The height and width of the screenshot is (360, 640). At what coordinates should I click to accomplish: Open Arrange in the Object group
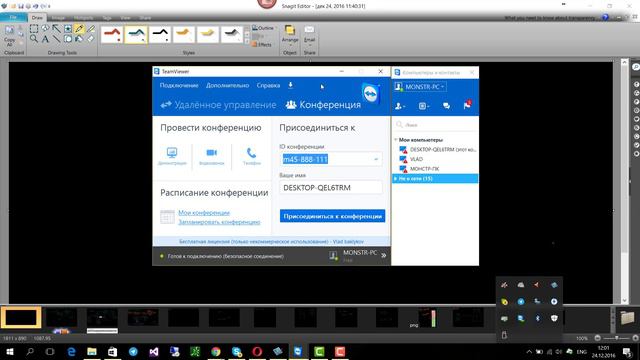(x=290, y=36)
